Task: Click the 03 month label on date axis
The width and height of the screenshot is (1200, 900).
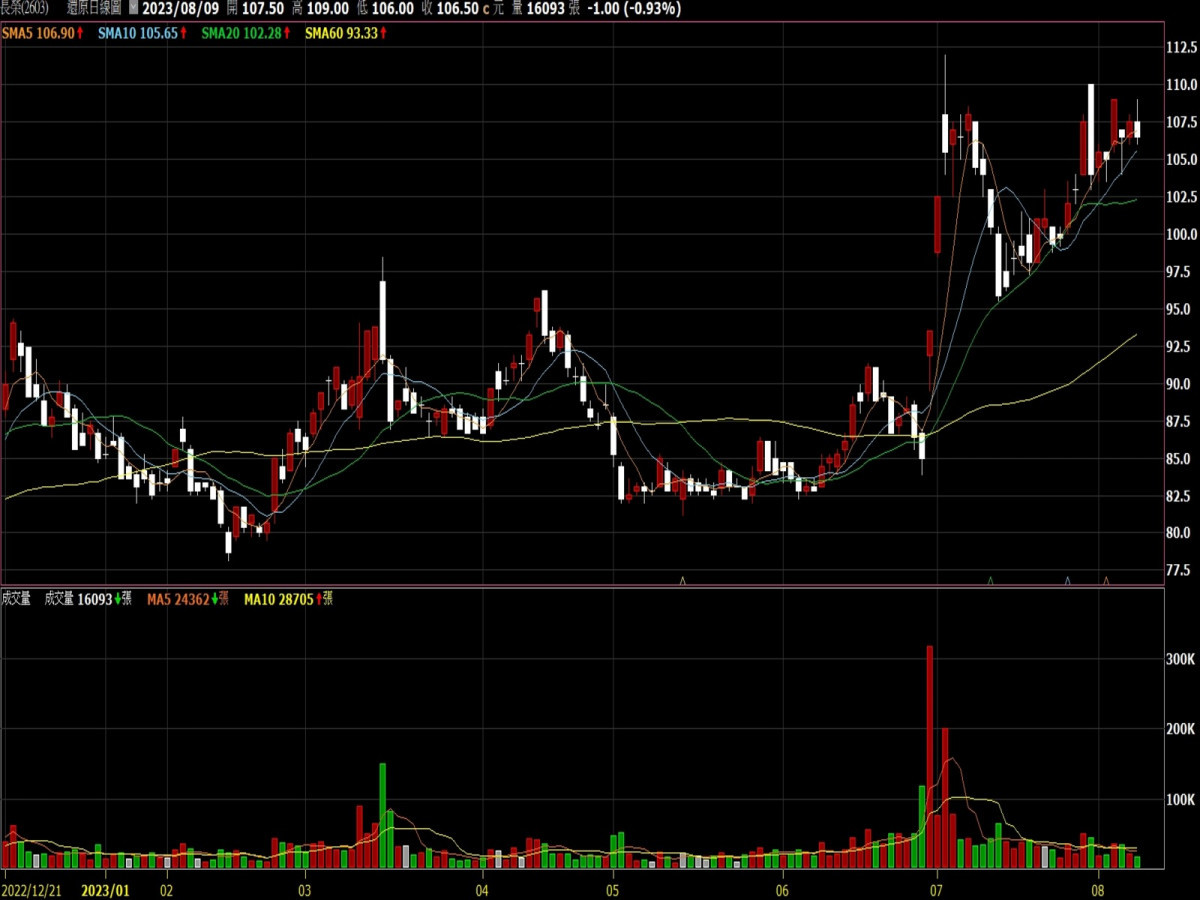Action: pyautogui.click(x=306, y=889)
